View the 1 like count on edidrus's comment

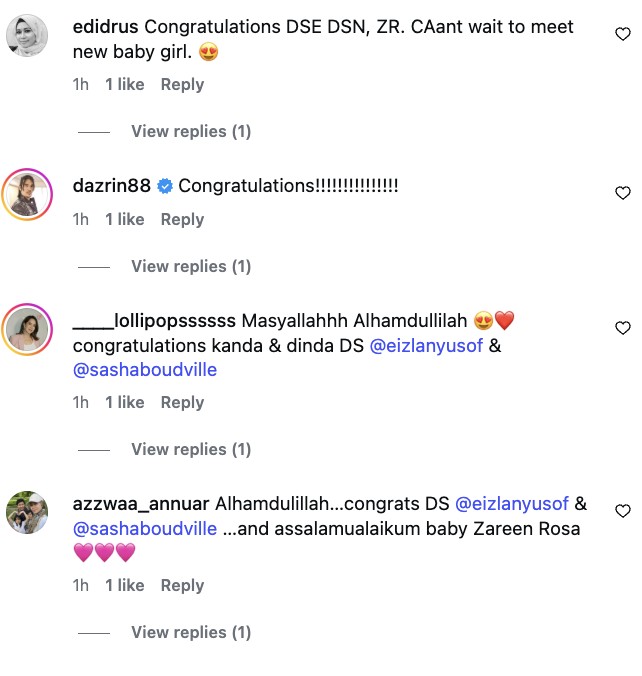point(125,85)
